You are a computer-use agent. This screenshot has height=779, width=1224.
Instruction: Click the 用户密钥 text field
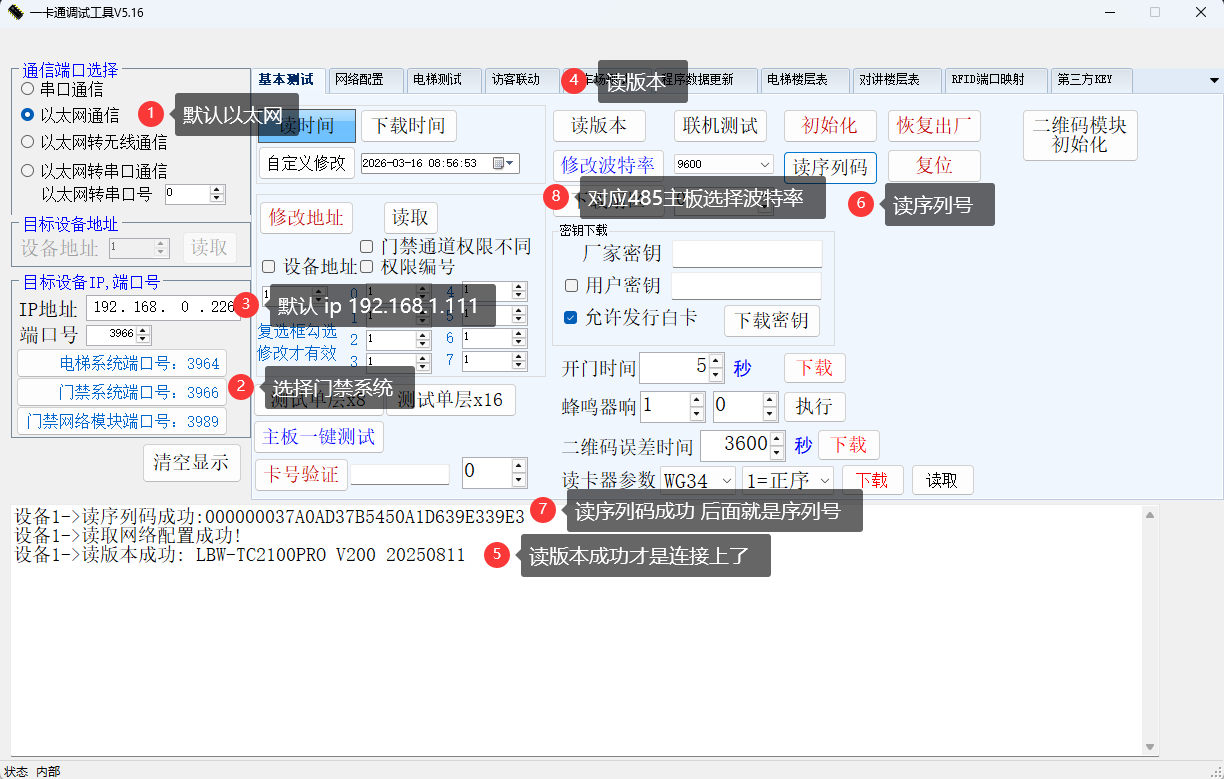746,286
